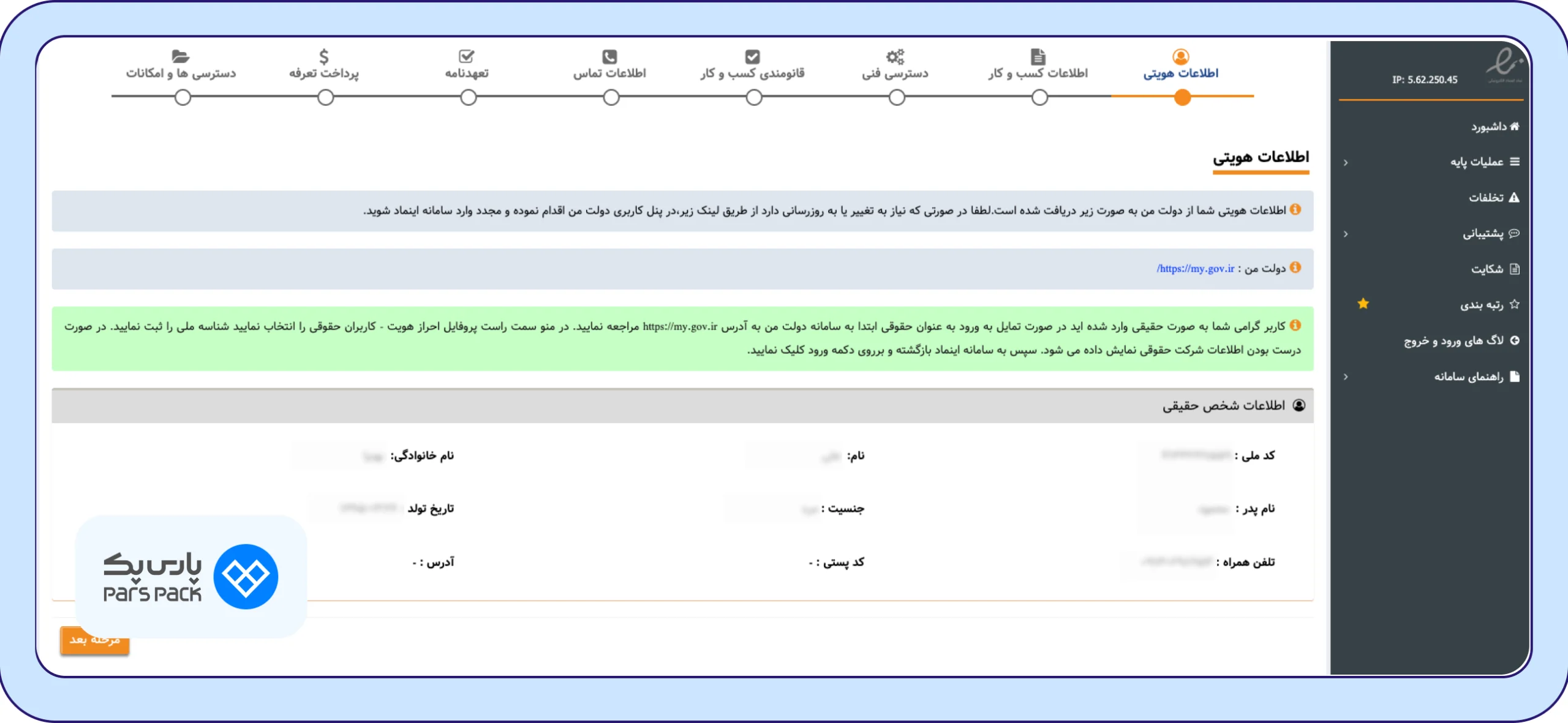
Task: Open لاگ های ورود و خروج menu item
Action: [x=1454, y=340]
